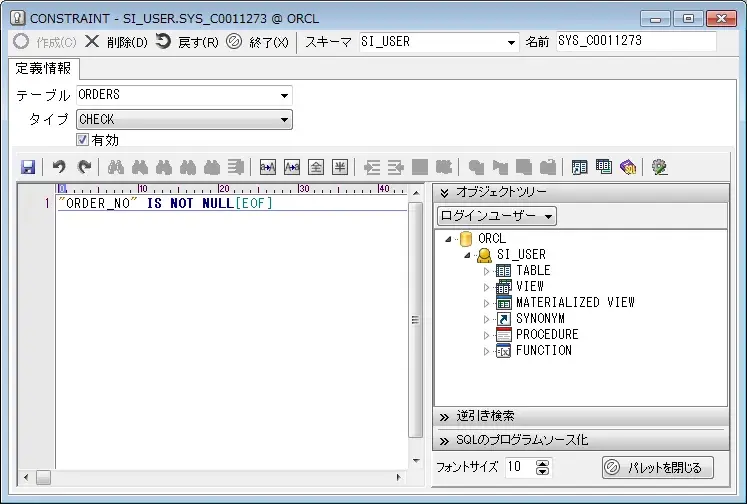Open the タイプ CHECK dropdown
Screen dimensions: 747x504
[284, 119]
